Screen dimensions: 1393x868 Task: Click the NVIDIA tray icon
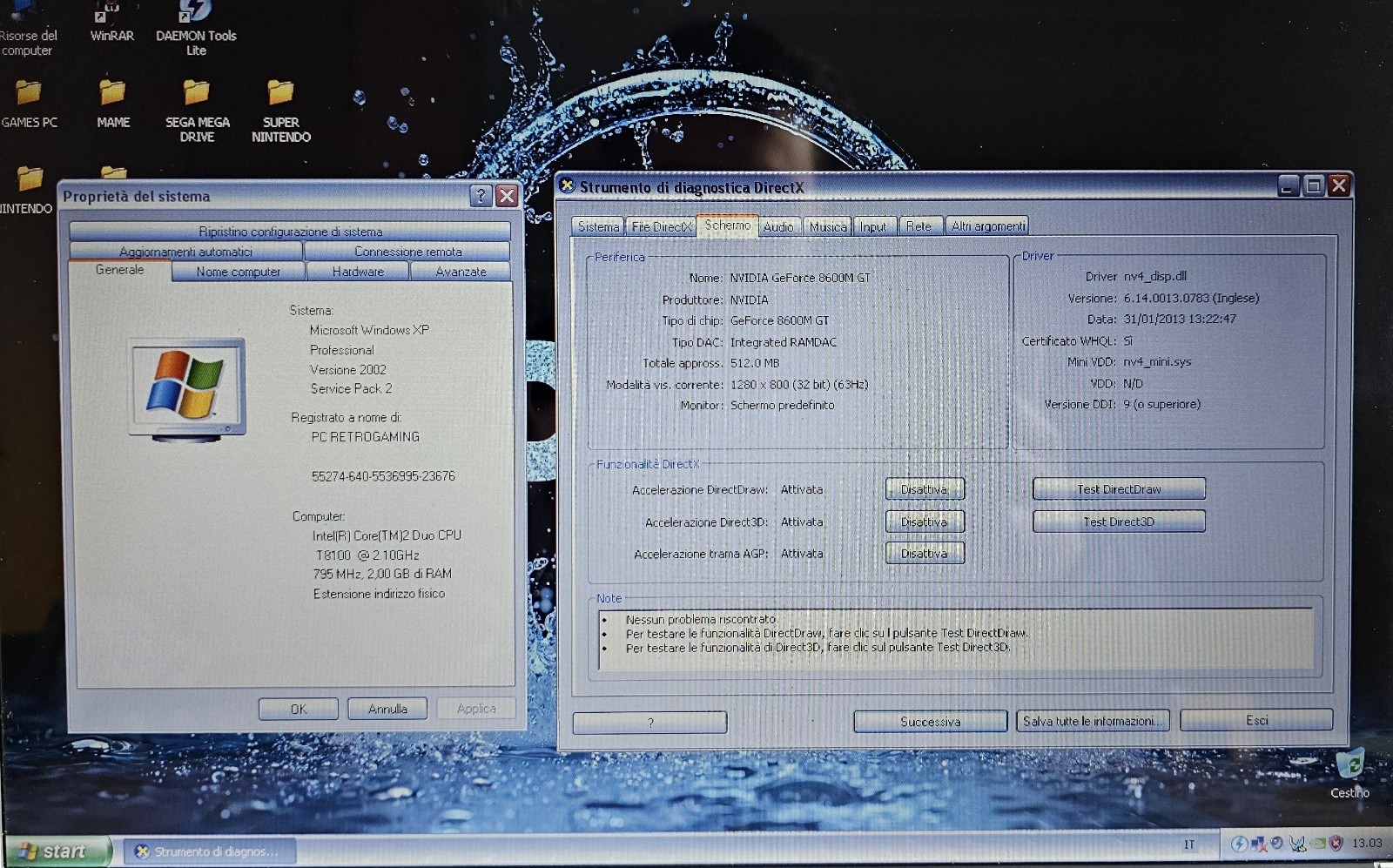[x=1317, y=843]
